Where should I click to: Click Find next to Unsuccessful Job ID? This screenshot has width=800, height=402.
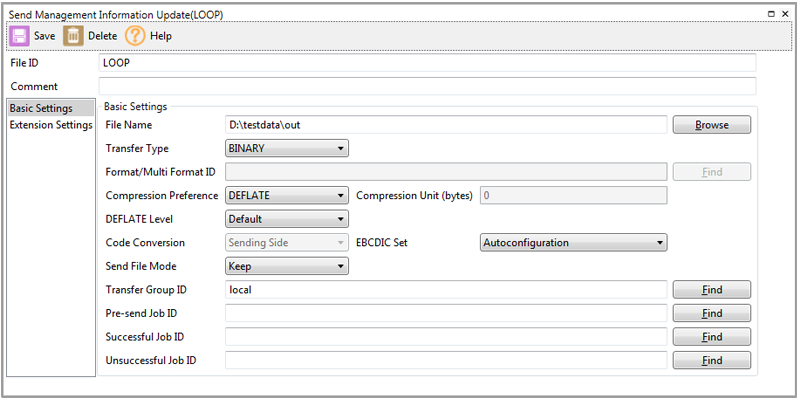pyautogui.click(x=711, y=361)
